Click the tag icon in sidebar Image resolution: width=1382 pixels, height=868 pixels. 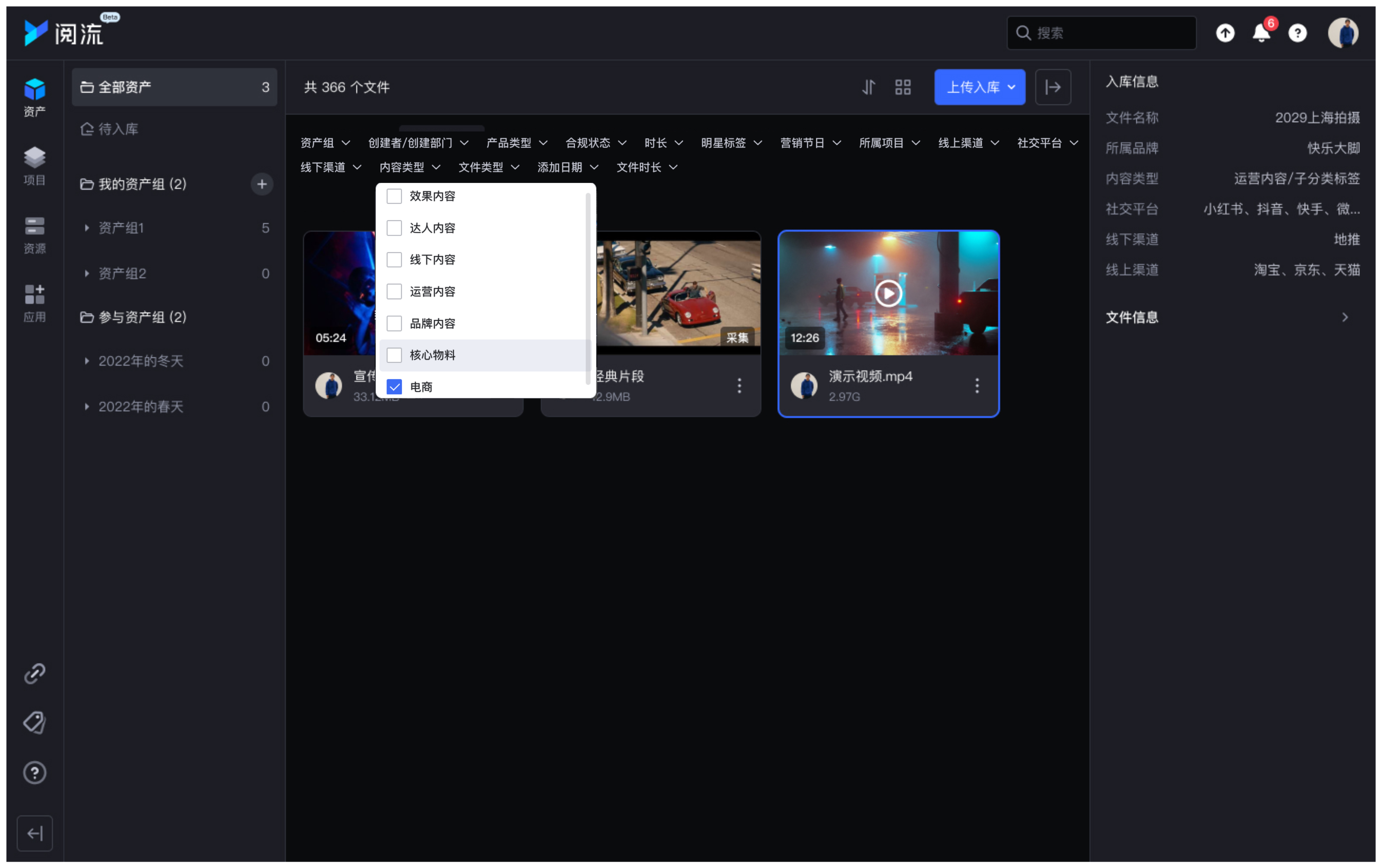point(34,722)
